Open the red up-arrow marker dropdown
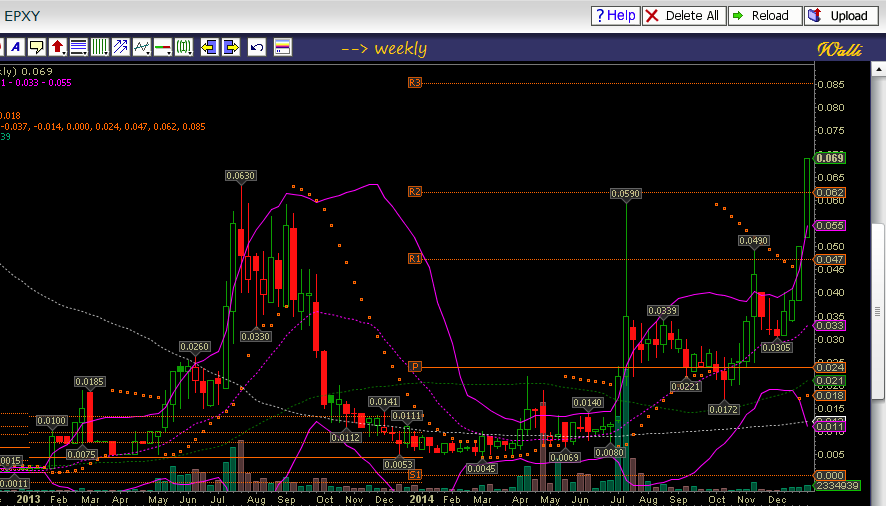The width and height of the screenshot is (886, 506). click(x=58, y=47)
